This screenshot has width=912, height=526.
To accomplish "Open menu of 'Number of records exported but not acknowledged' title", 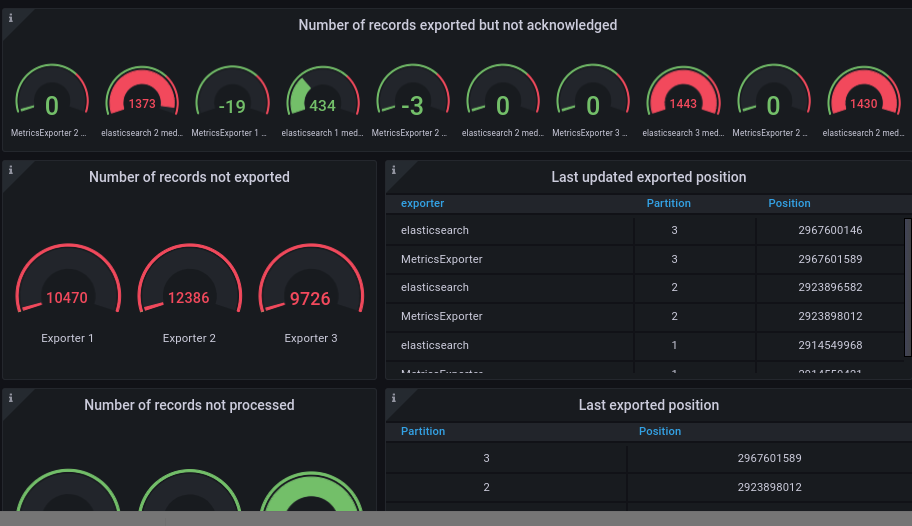I will tap(457, 25).
